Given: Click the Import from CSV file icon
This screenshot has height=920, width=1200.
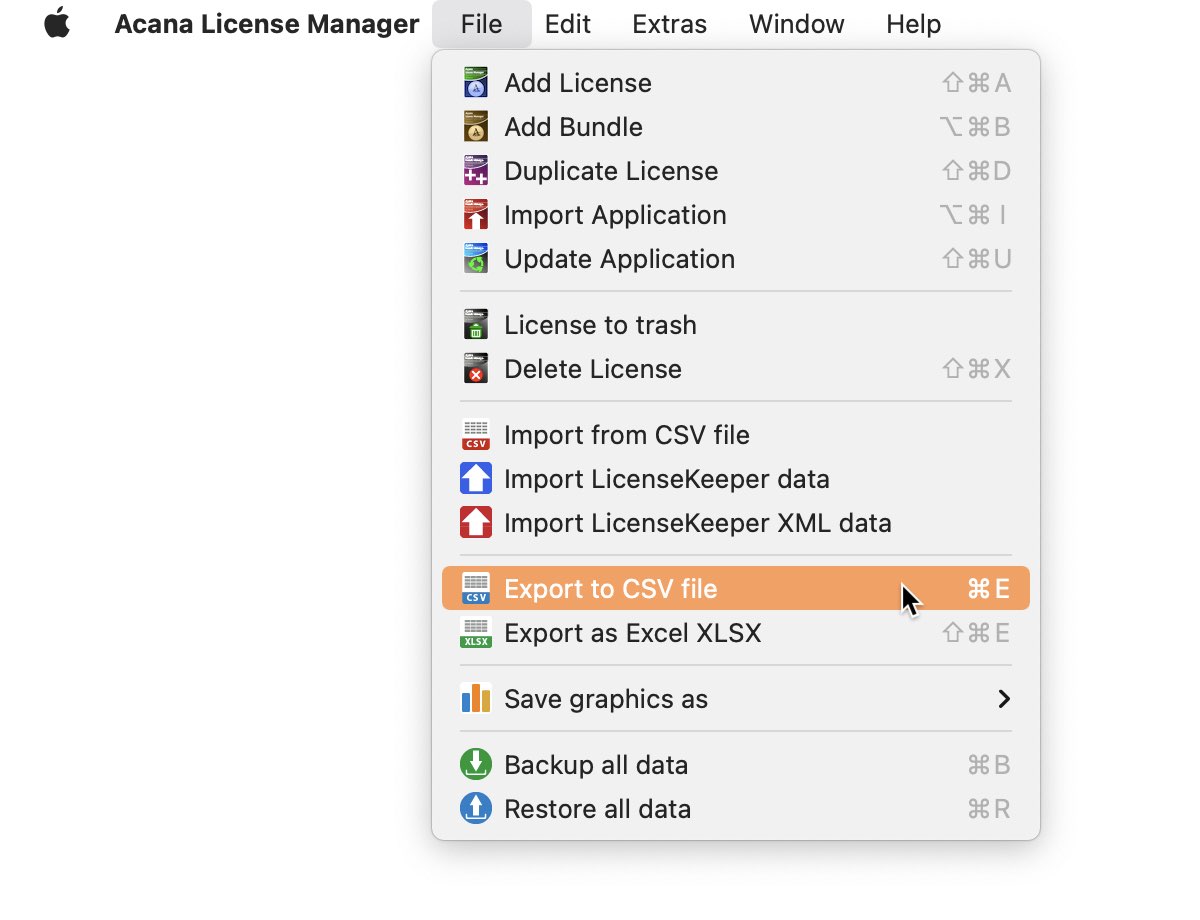Looking at the screenshot, I should coord(476,435).
